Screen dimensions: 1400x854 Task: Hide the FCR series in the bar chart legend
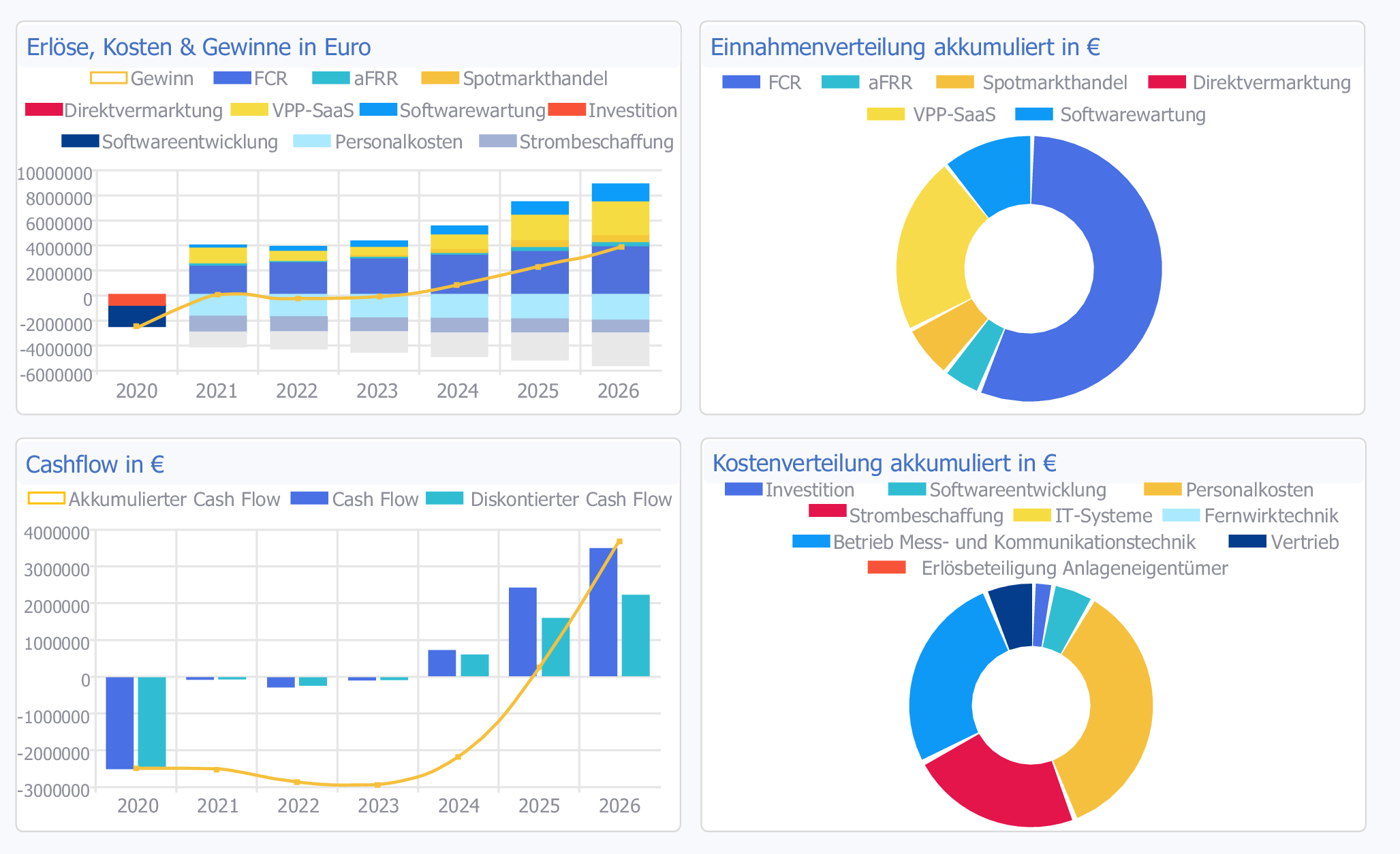232,78
